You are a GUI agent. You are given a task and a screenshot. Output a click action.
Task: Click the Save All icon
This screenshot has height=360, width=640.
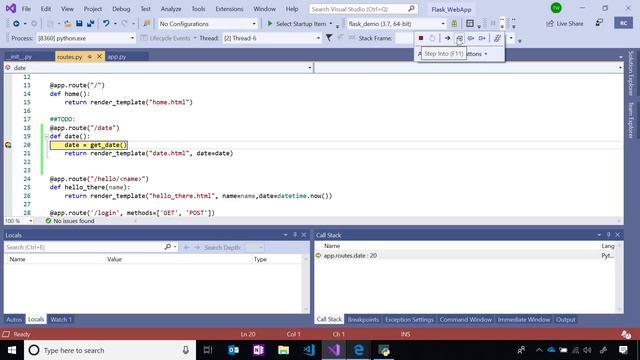tap(91, 24)
